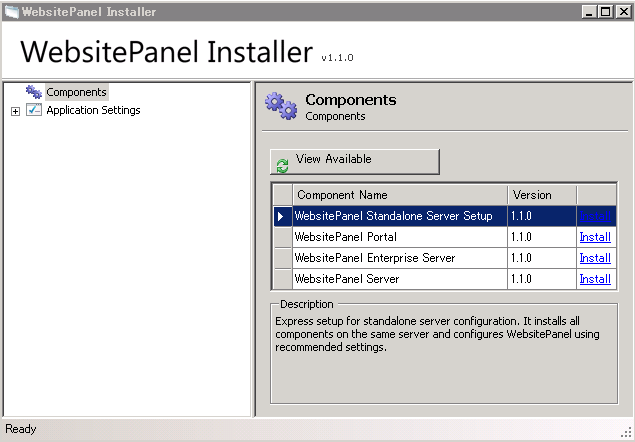Expand the Application Settings tree node
Screen dimensions: 635x442
pyautogui.click(x=15, y=111)
